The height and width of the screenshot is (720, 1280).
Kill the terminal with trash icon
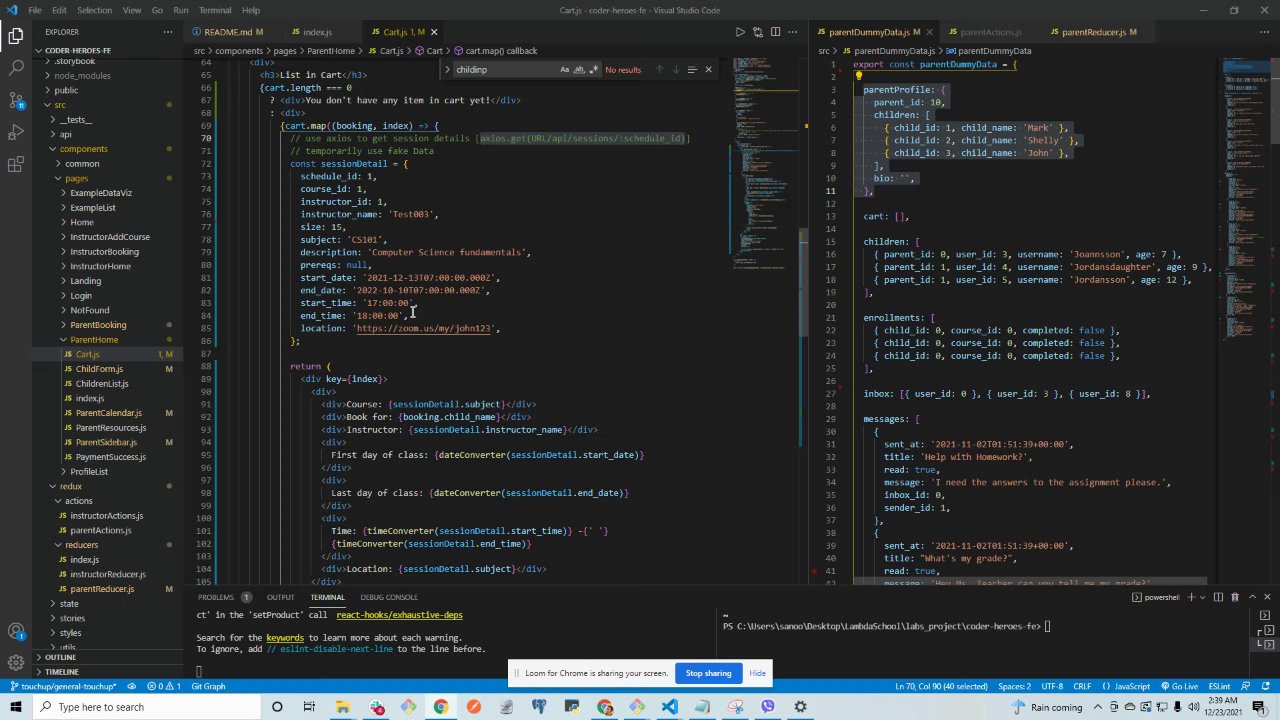tap(1234, 597)
